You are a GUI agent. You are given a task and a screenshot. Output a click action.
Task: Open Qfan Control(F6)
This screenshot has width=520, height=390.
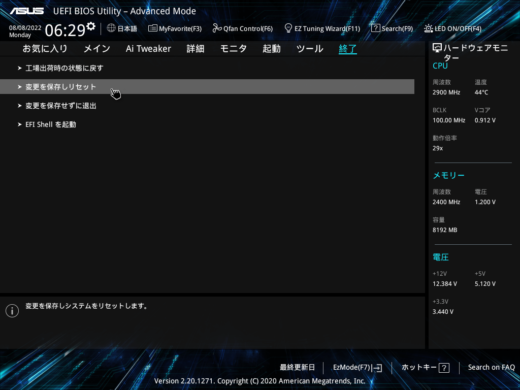tap(243, 29)
